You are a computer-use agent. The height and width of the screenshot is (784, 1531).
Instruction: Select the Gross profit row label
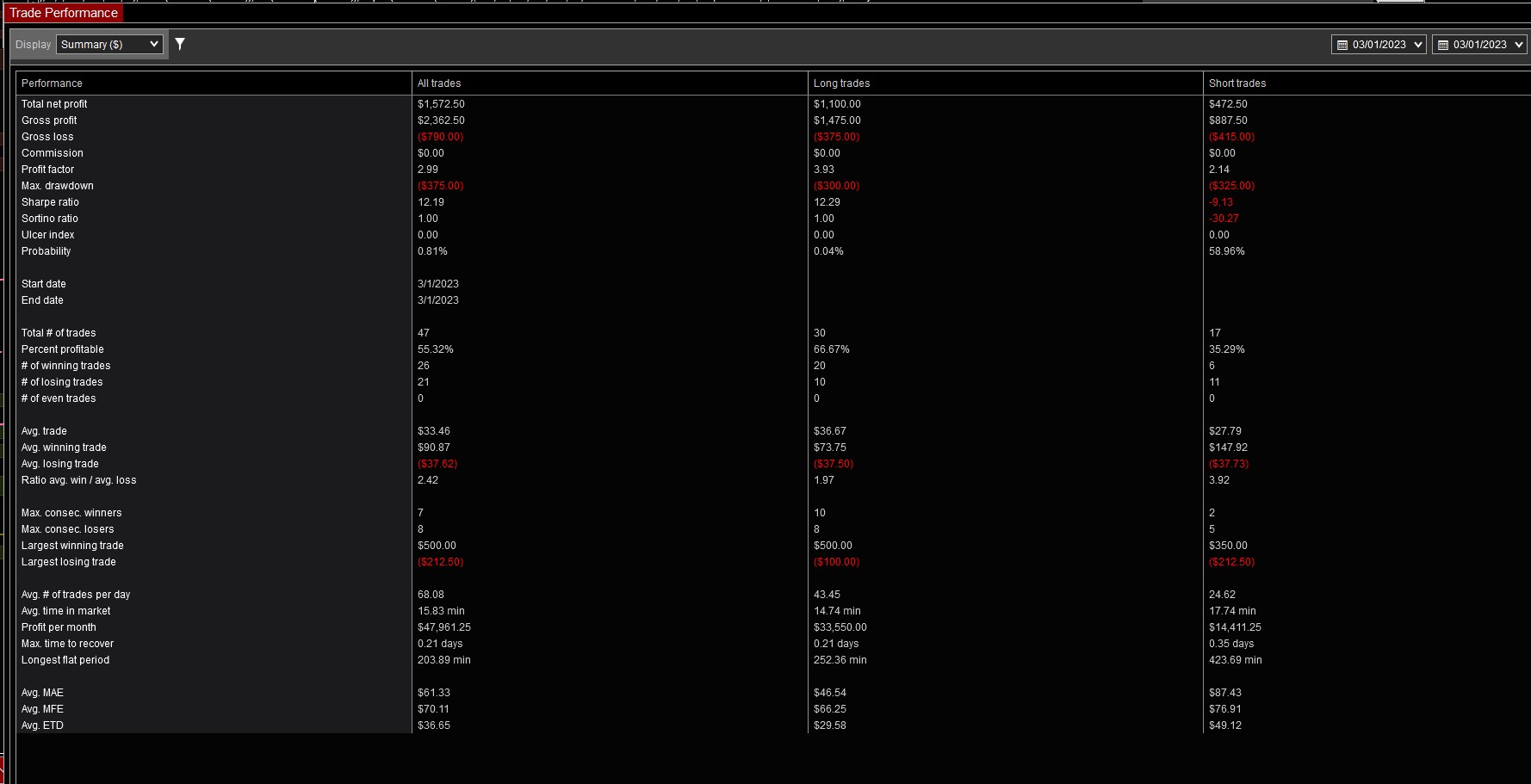point(49,120)
